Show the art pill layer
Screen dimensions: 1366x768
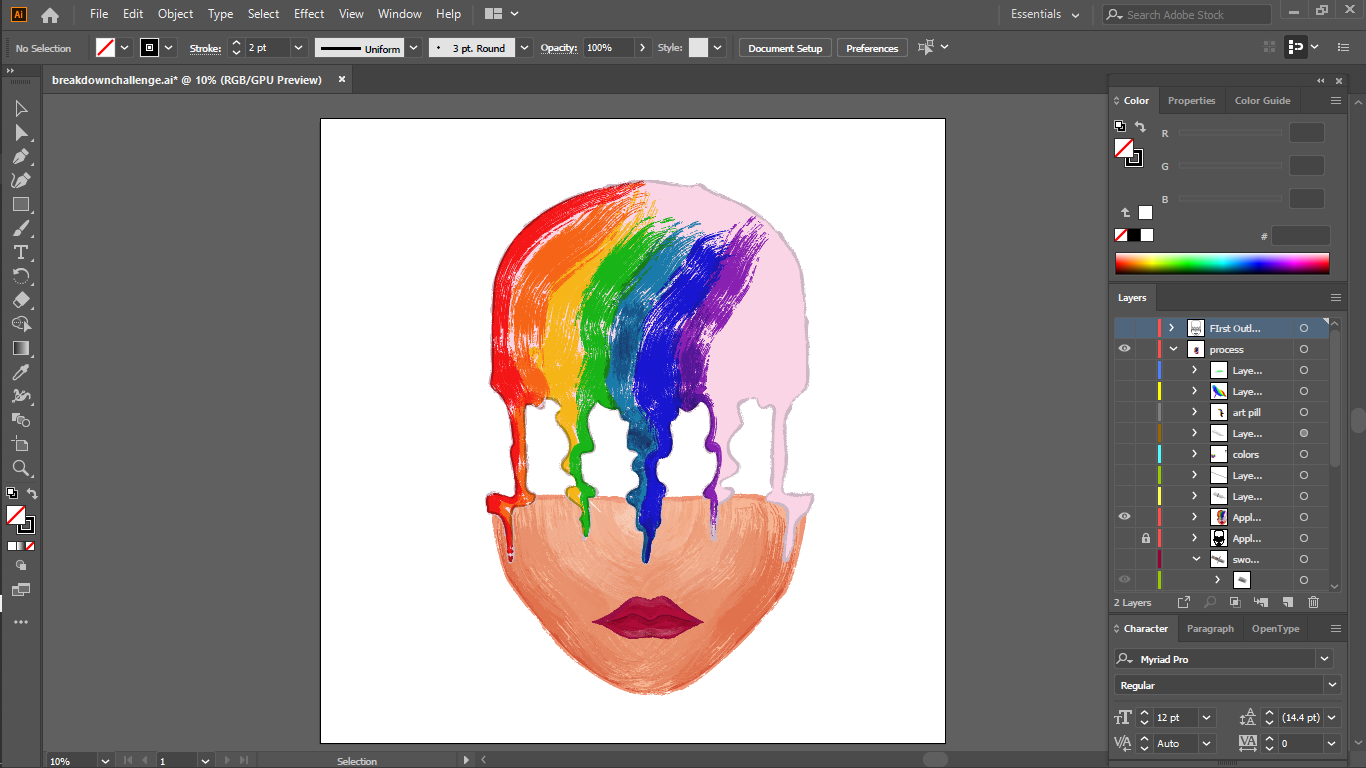(x=1125, y=412)
